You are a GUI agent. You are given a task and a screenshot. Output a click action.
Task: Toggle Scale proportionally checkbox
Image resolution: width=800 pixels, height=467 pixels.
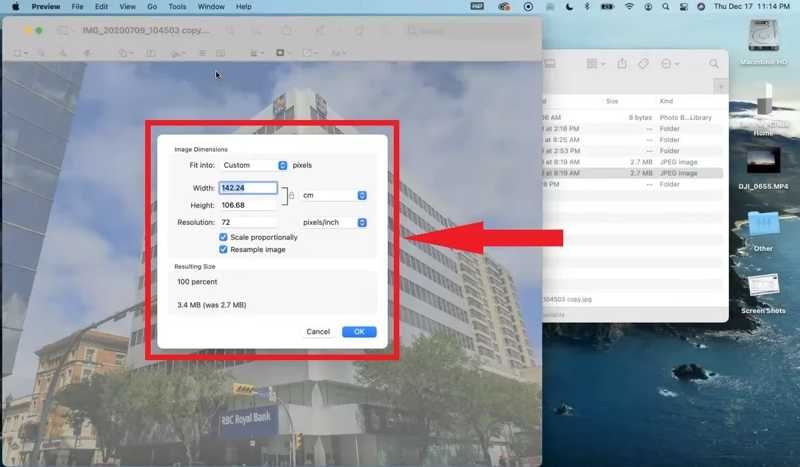(x=223, y=237)
